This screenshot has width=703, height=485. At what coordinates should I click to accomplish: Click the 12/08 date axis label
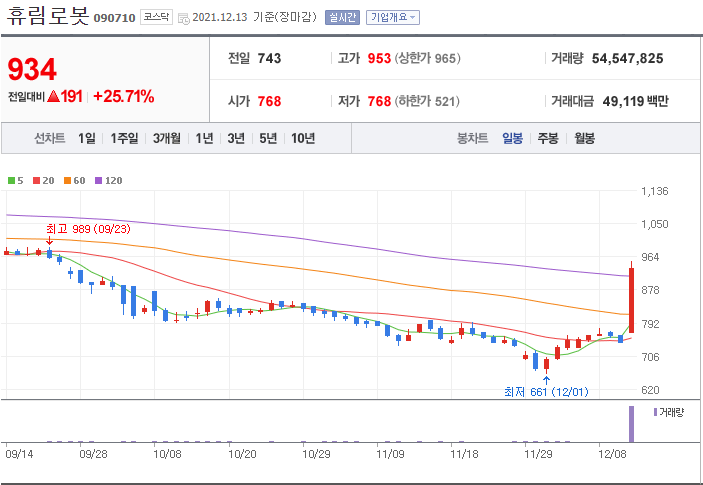click(x=612, y=454)
